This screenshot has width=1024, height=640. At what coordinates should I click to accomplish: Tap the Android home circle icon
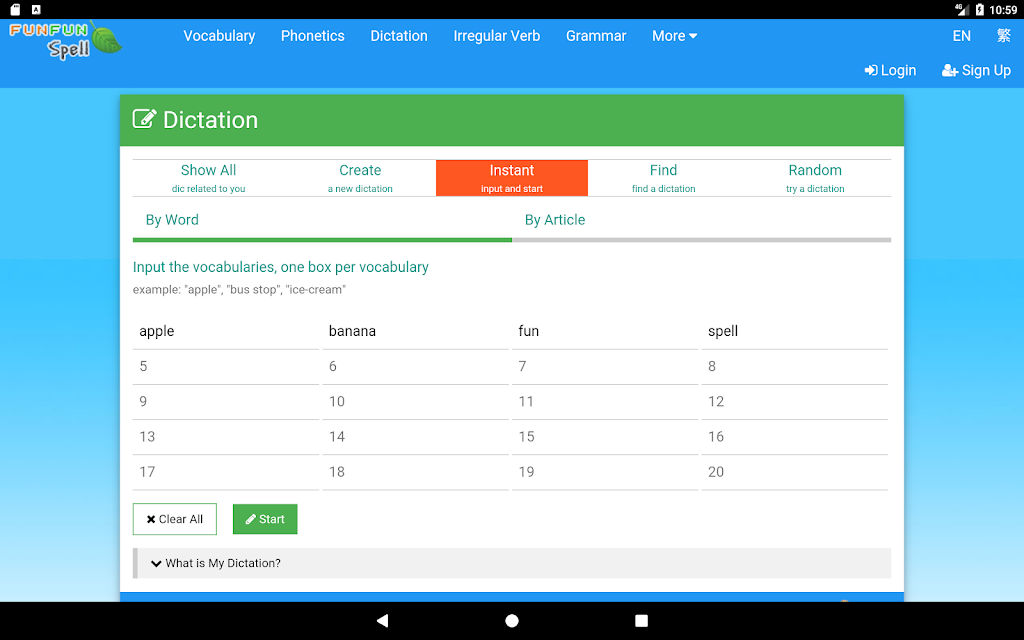(x=512, y=620)
